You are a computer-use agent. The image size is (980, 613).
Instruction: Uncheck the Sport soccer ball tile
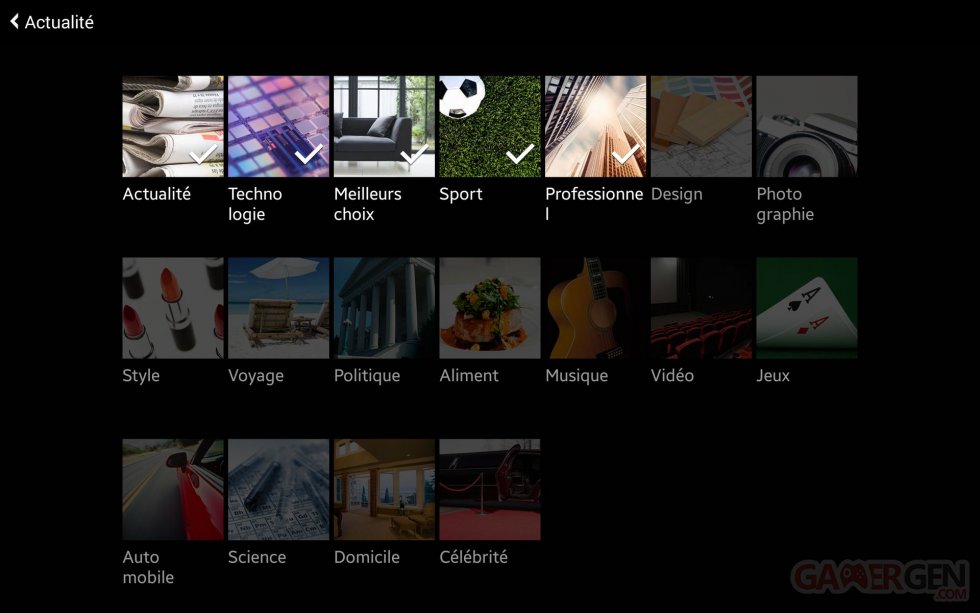(x=490, y=126)
